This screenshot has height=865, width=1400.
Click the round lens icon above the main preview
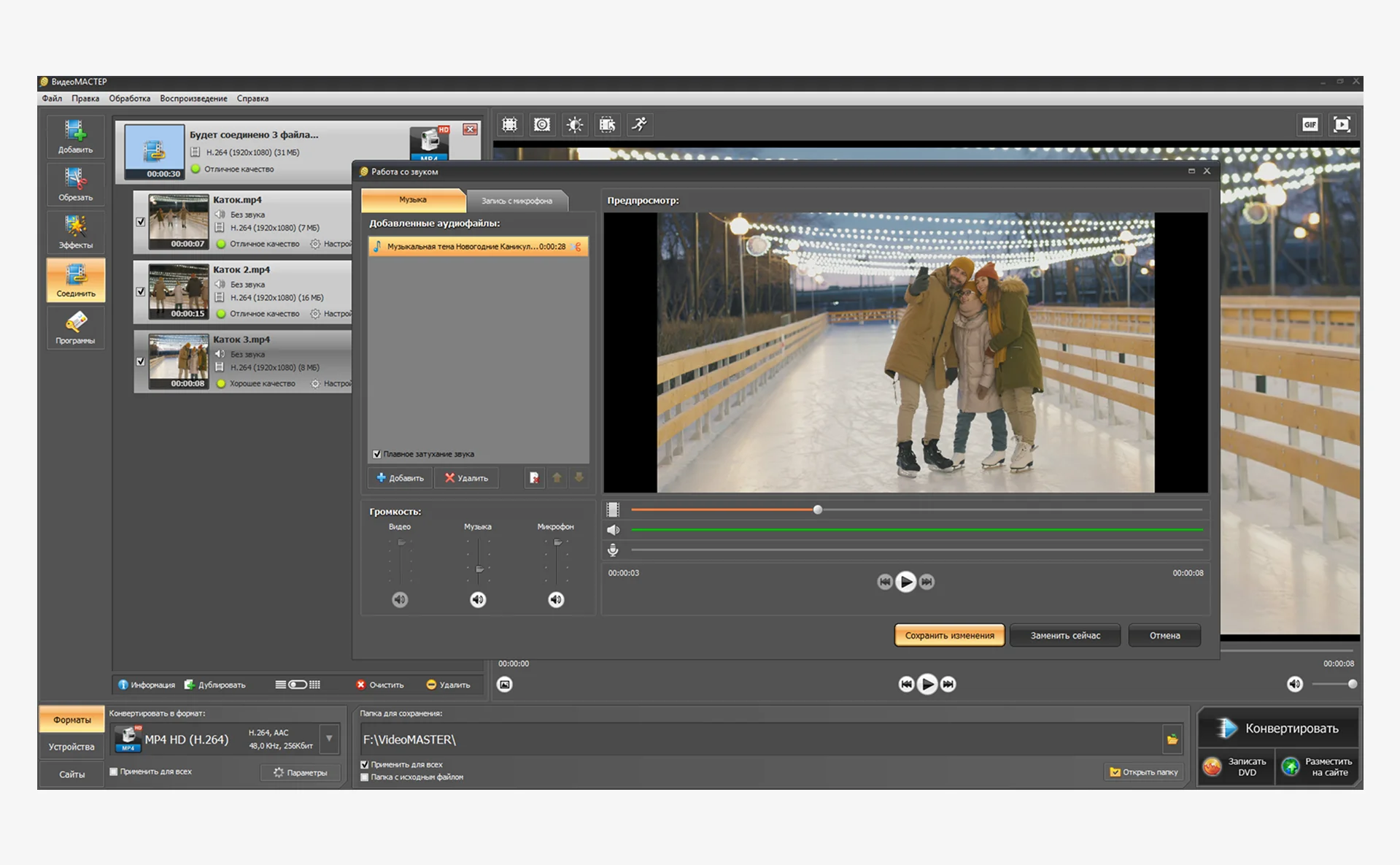[542, 125]
